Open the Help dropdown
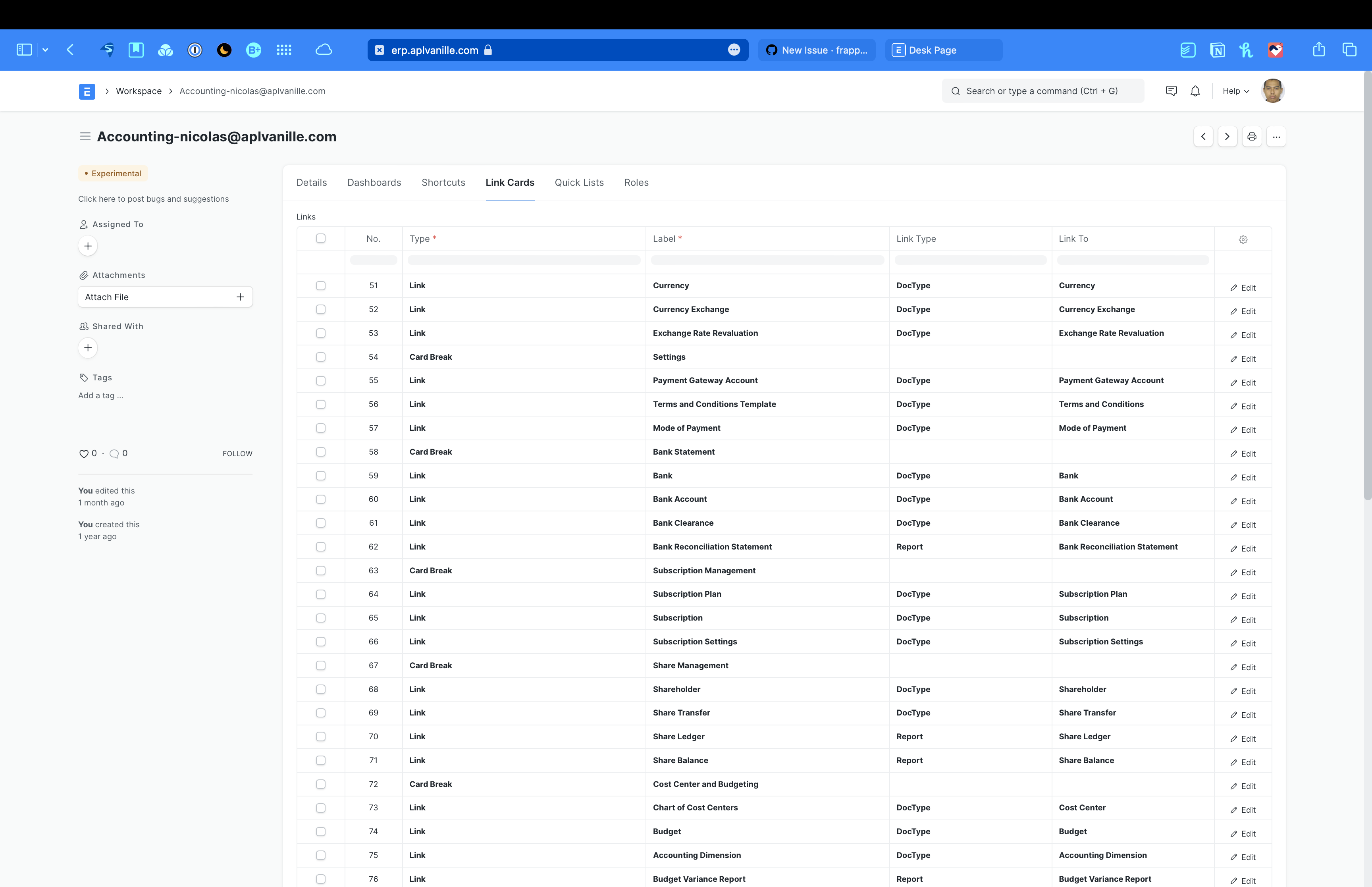The image size is (1372, 887). [x=1234, y=91]
